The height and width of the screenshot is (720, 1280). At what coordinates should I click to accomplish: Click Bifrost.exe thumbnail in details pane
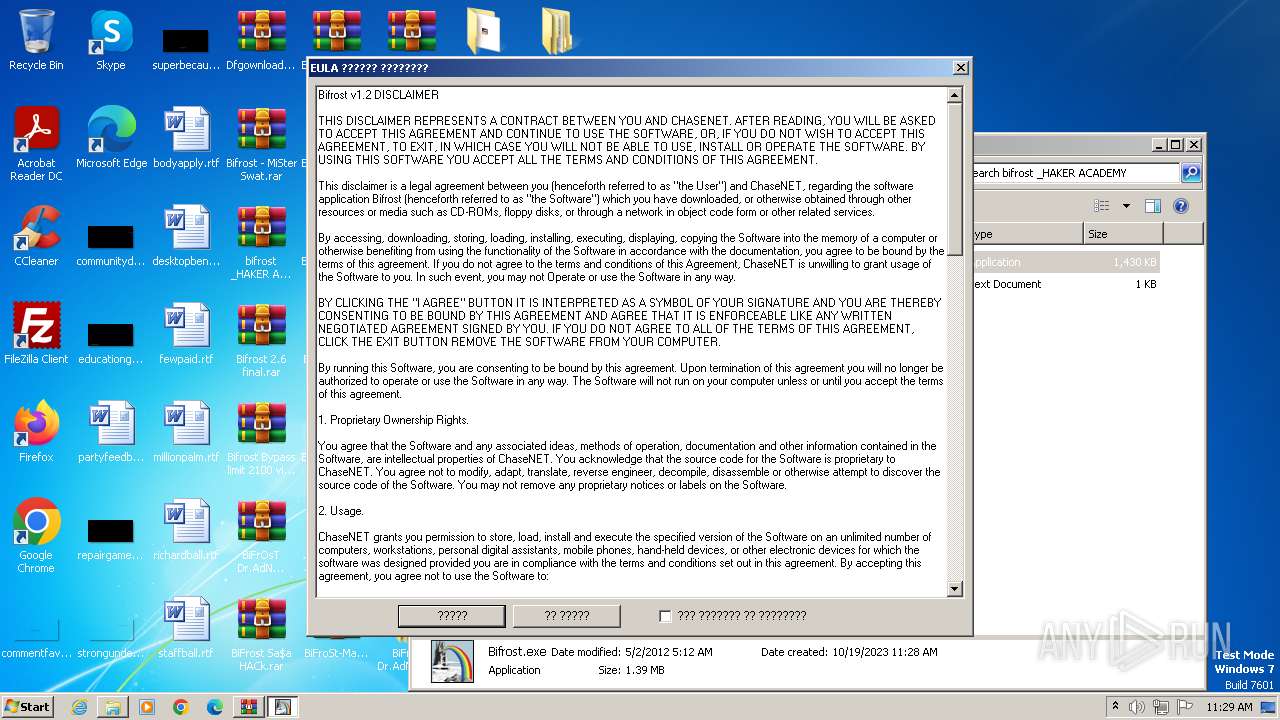click(452, 661)
